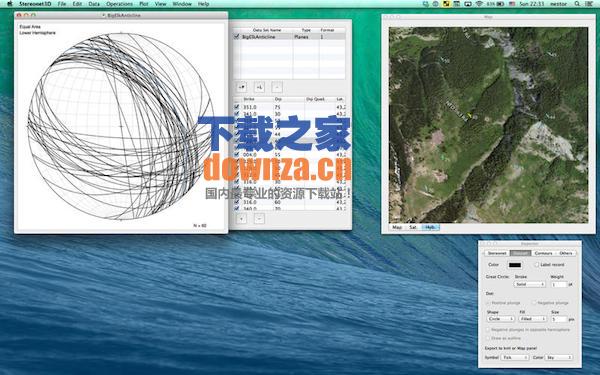This screenshot has width=600, height=375.
Task: Click the US flag input source icon
Action: coord(512,4)
